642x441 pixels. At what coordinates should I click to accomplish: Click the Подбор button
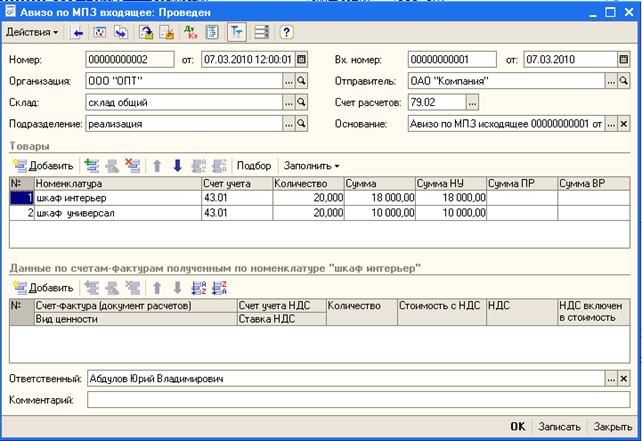(254, 166)
